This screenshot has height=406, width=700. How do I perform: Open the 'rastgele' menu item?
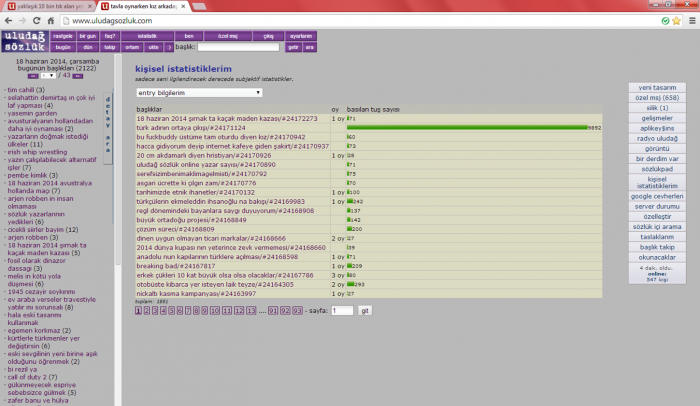point(62,36)
